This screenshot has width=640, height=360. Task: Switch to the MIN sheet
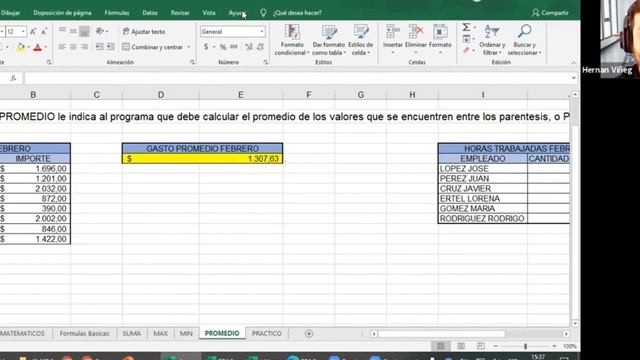coord(186,333)
